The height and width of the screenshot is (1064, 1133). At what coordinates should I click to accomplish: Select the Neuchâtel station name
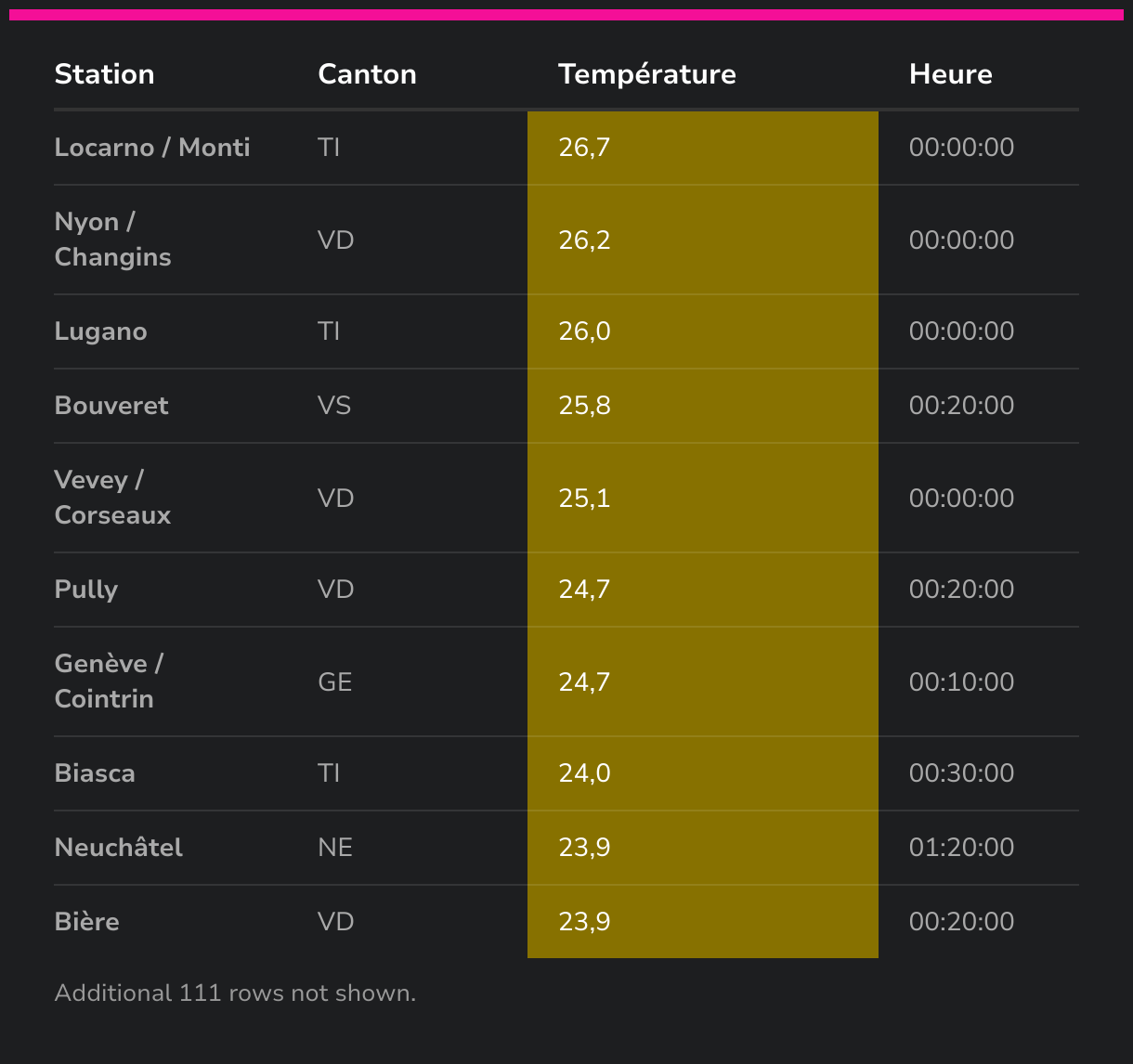coord(119,848)
